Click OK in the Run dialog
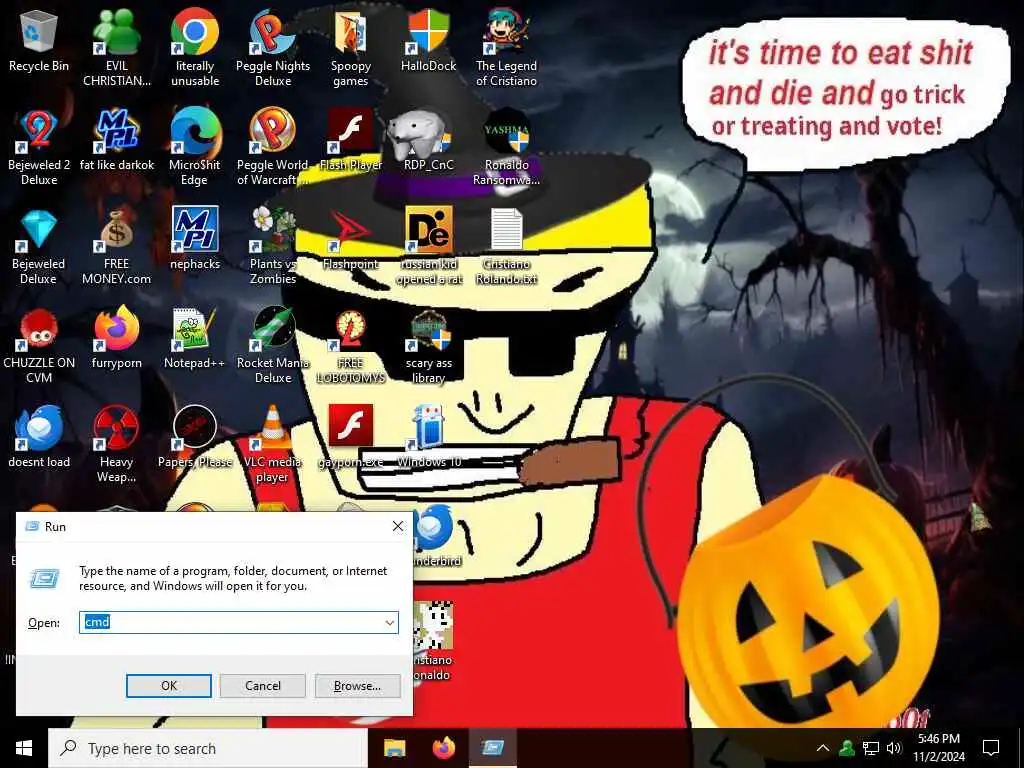1024x768 pixels. pos(168,686)
